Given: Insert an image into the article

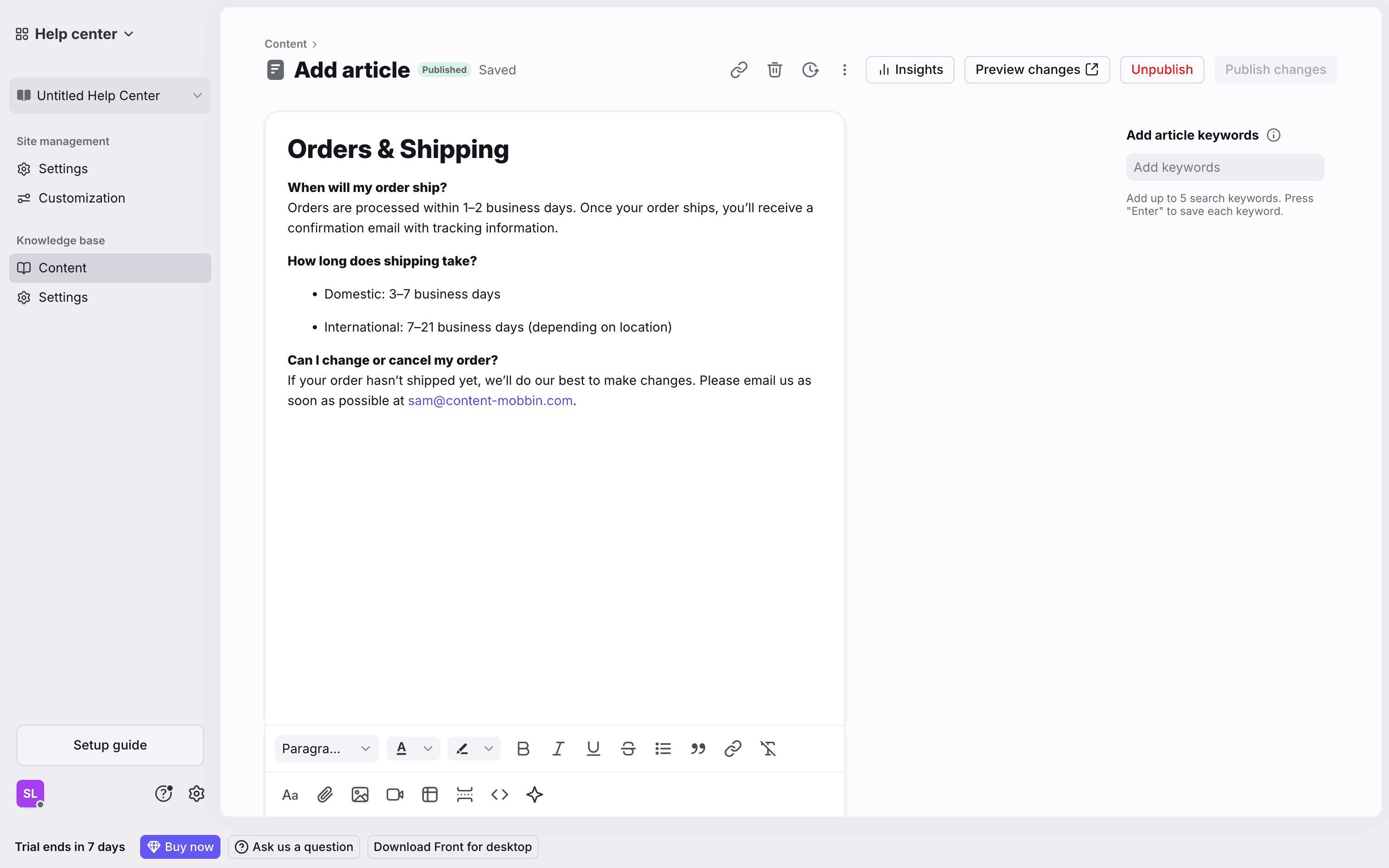Looking at the screenshot, I should click(360, 795).
